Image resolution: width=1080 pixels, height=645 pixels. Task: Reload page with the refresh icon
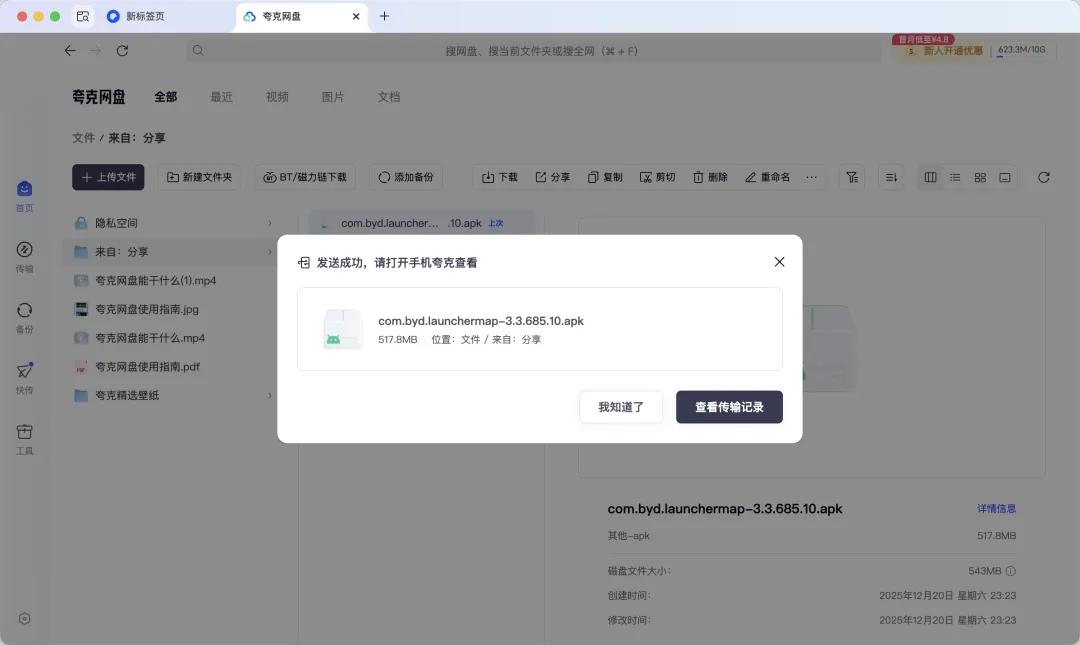click(123, 50)
